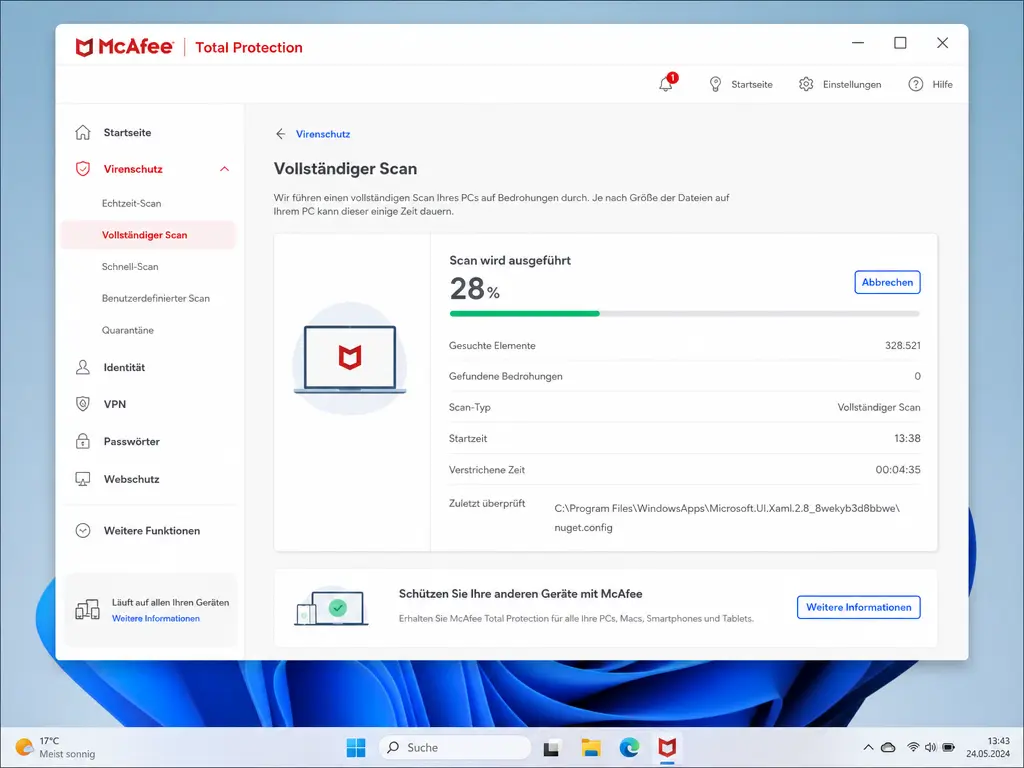Click the Weitere Funktionen circled chevron icon
1024x768 pixels.
pyautogui.click(x=83, y=531)
